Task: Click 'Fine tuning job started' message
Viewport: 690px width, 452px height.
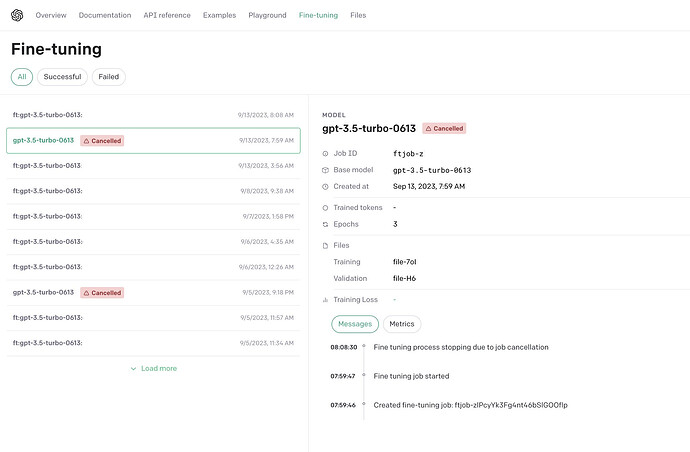Action: [411, 376]
